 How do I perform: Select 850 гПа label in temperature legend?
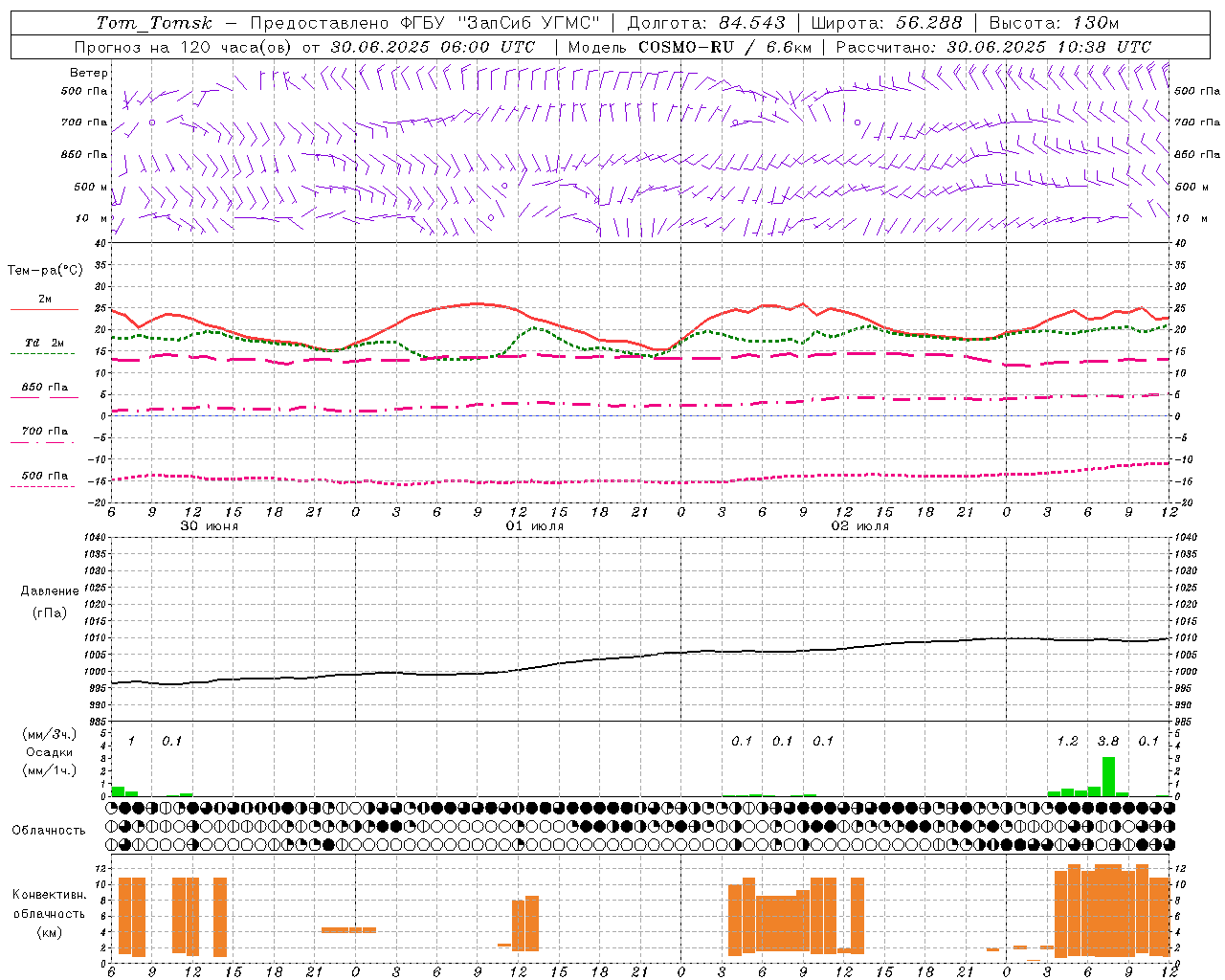pyautogui.click(x=44, y=388)
